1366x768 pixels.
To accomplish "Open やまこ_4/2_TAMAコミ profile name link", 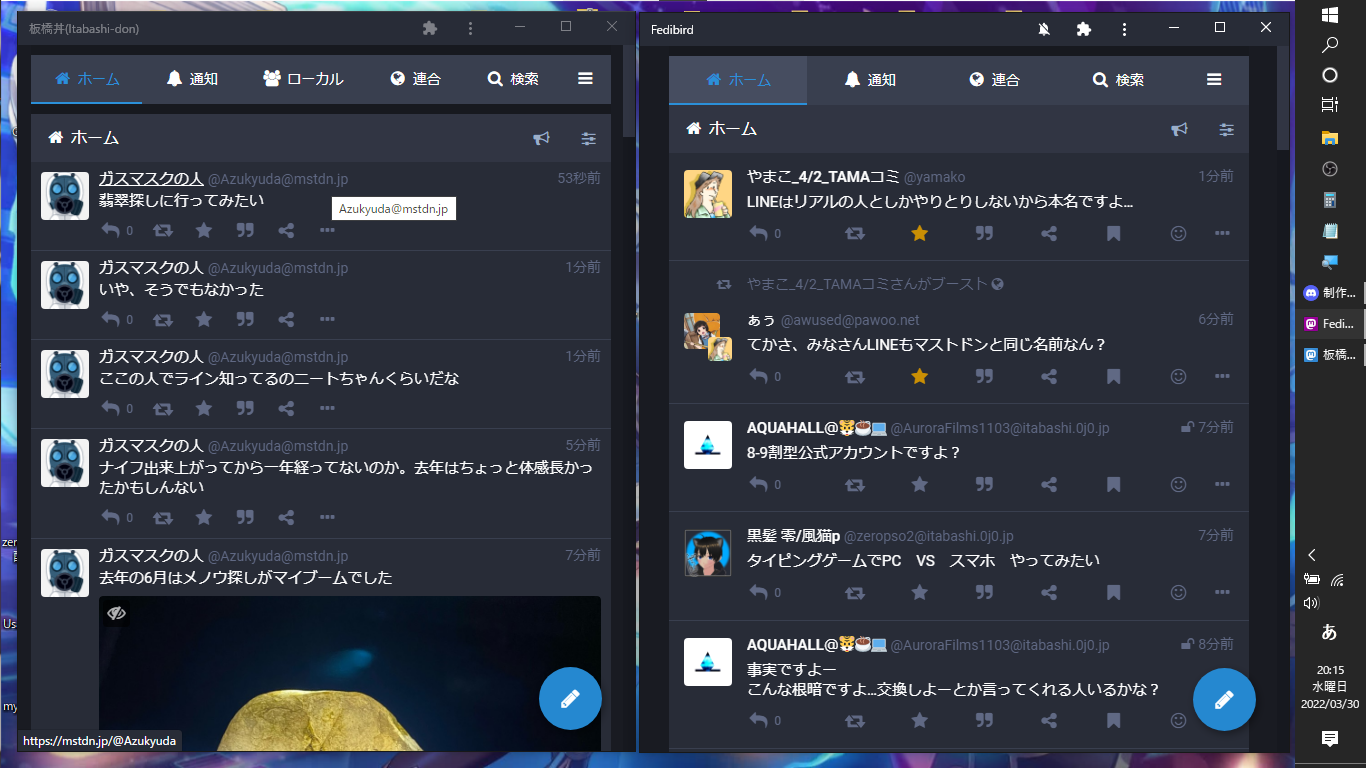I will [x=823, y=177].
